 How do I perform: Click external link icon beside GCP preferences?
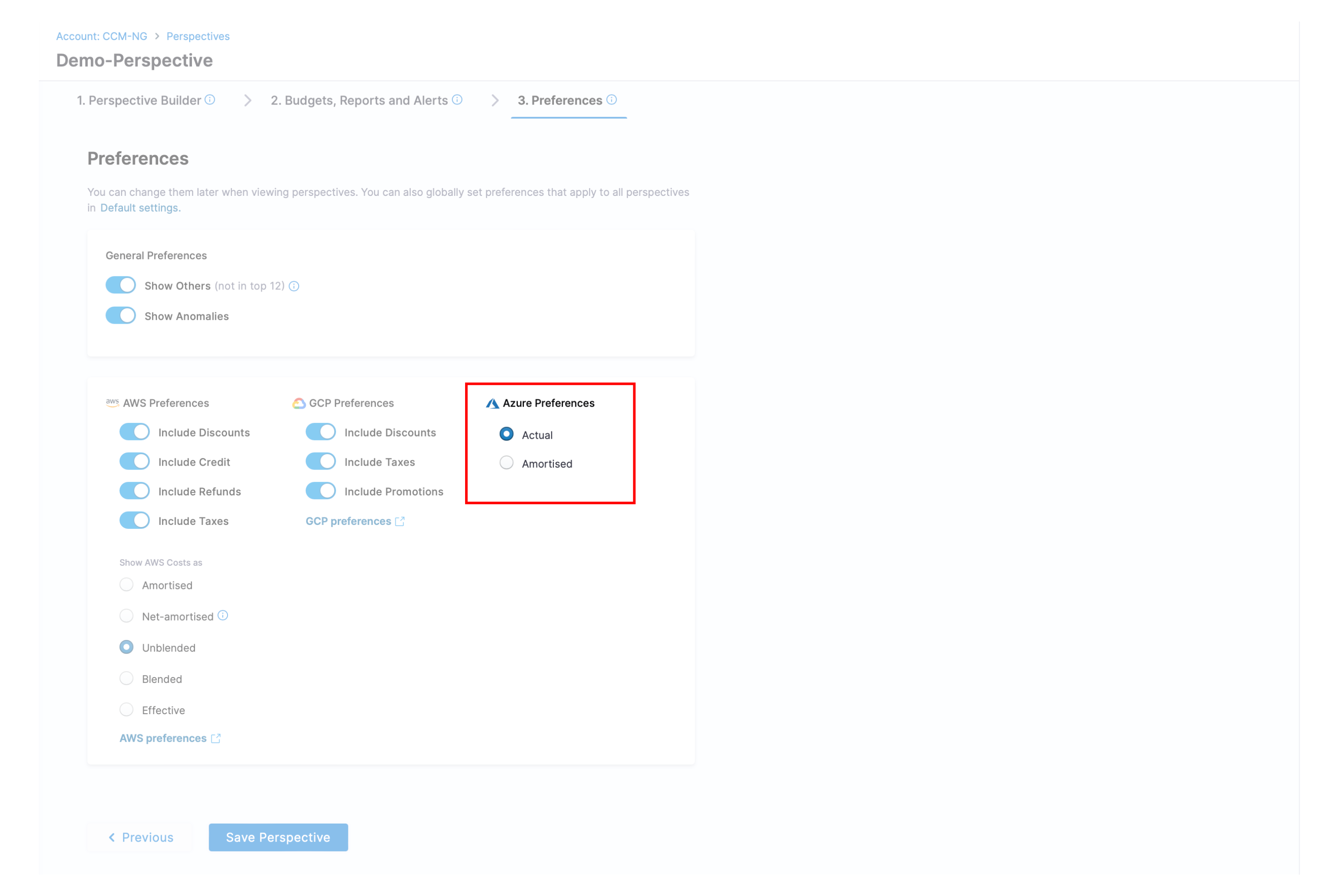[400, 522]
